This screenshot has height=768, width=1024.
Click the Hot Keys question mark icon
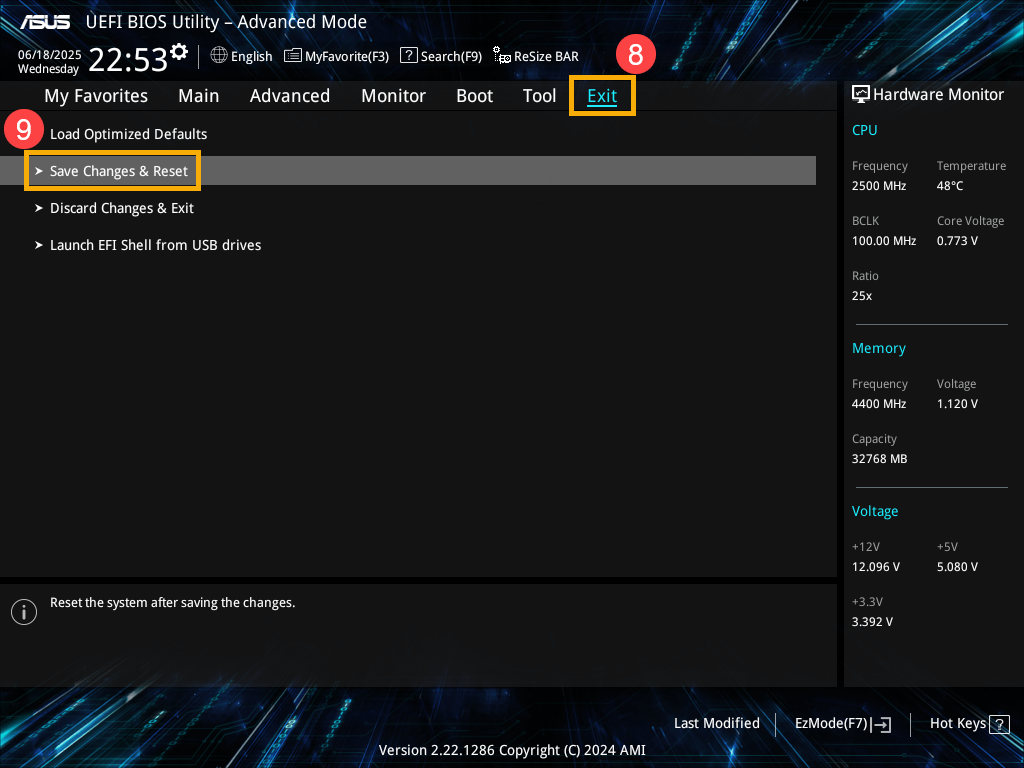pos(999,724)
